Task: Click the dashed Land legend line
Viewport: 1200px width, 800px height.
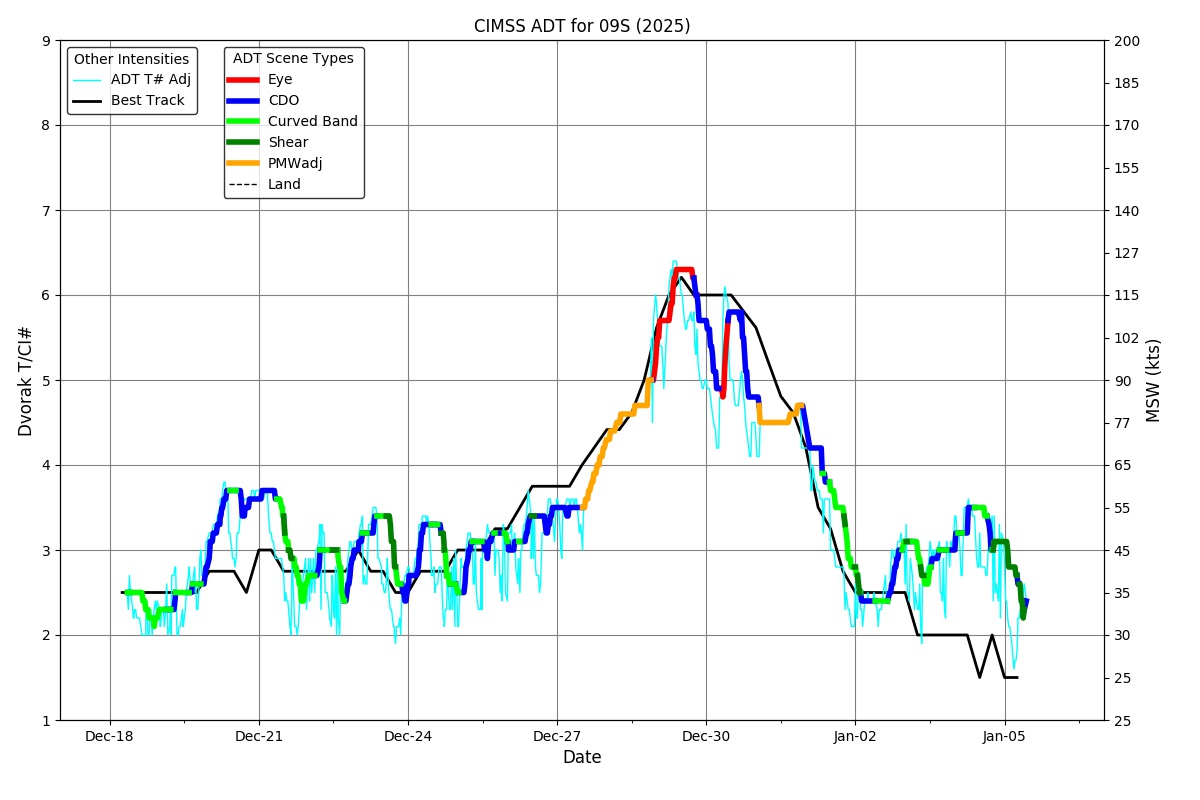Action: 244,184
